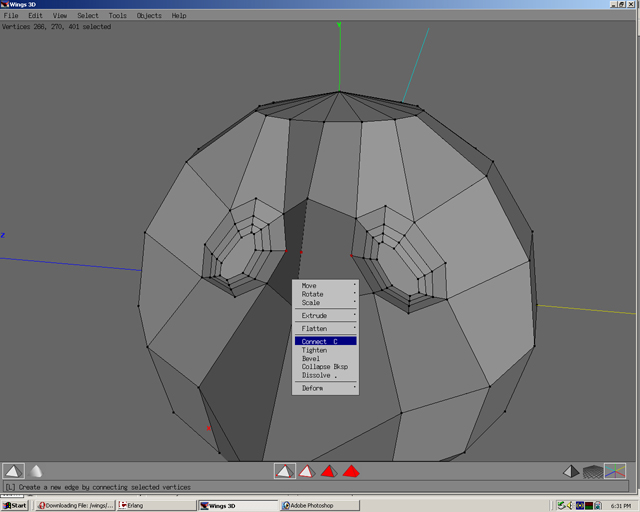The width and height of the screenshot is (640, 512).
Task: Open the File menu
Action: coord(11,16)
